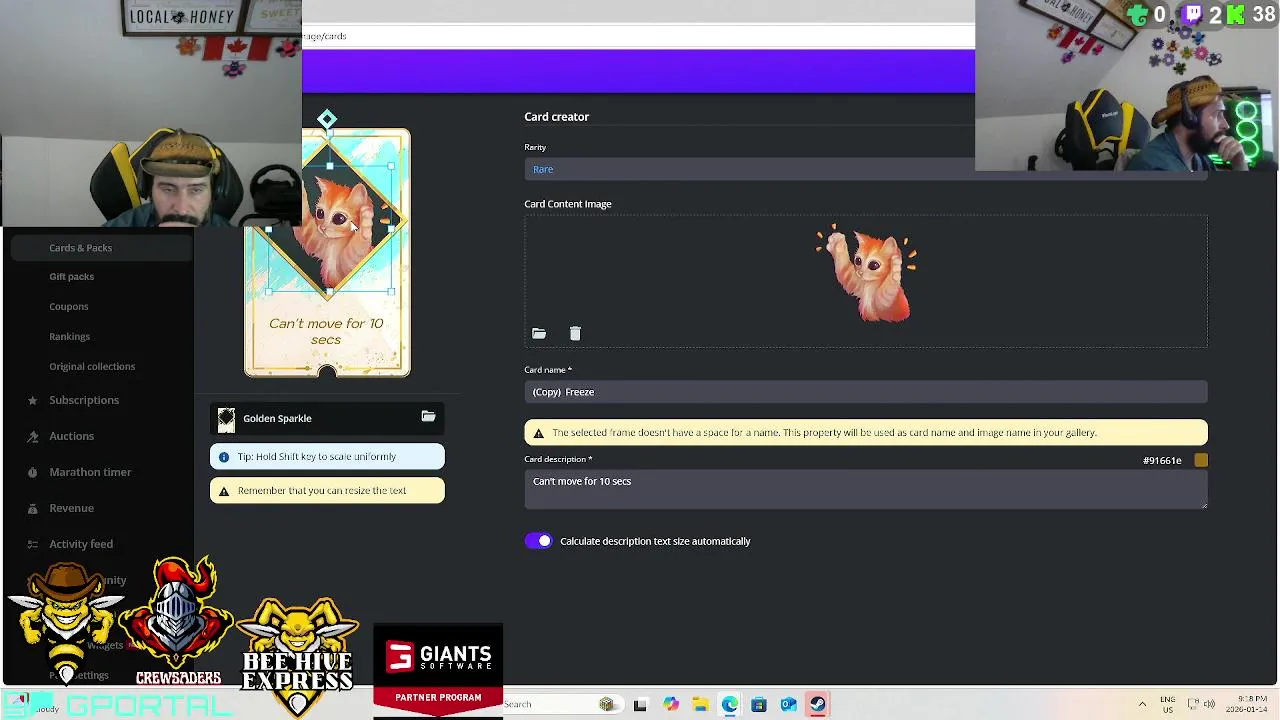
Task: Open Microsoft Edge from taskbar
Action: (x=729, y=704)
